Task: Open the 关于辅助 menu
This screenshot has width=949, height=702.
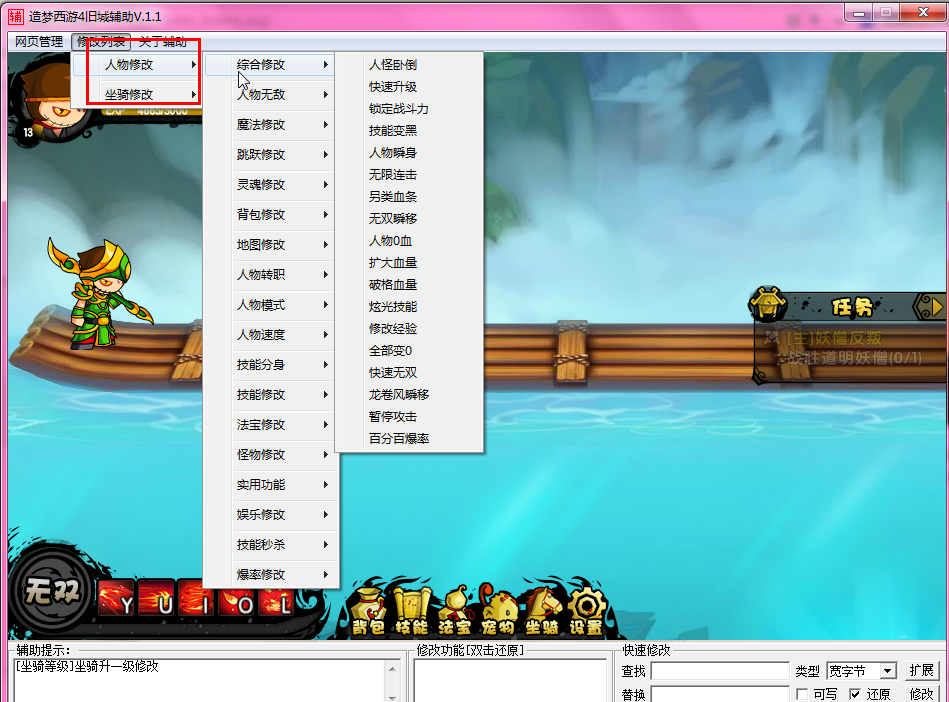Action: 163,42
